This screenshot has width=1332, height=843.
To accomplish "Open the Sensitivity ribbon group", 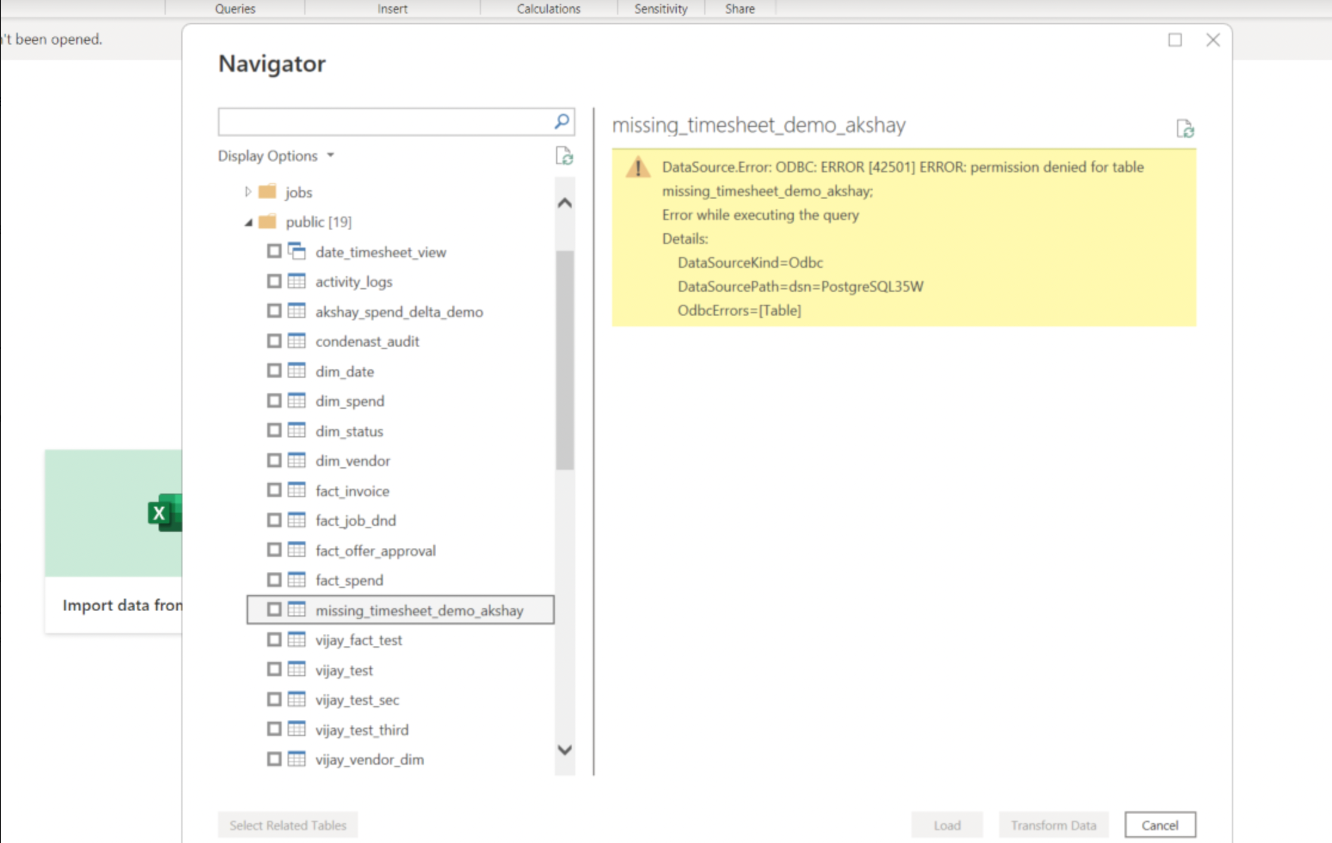I will (660, 9).
